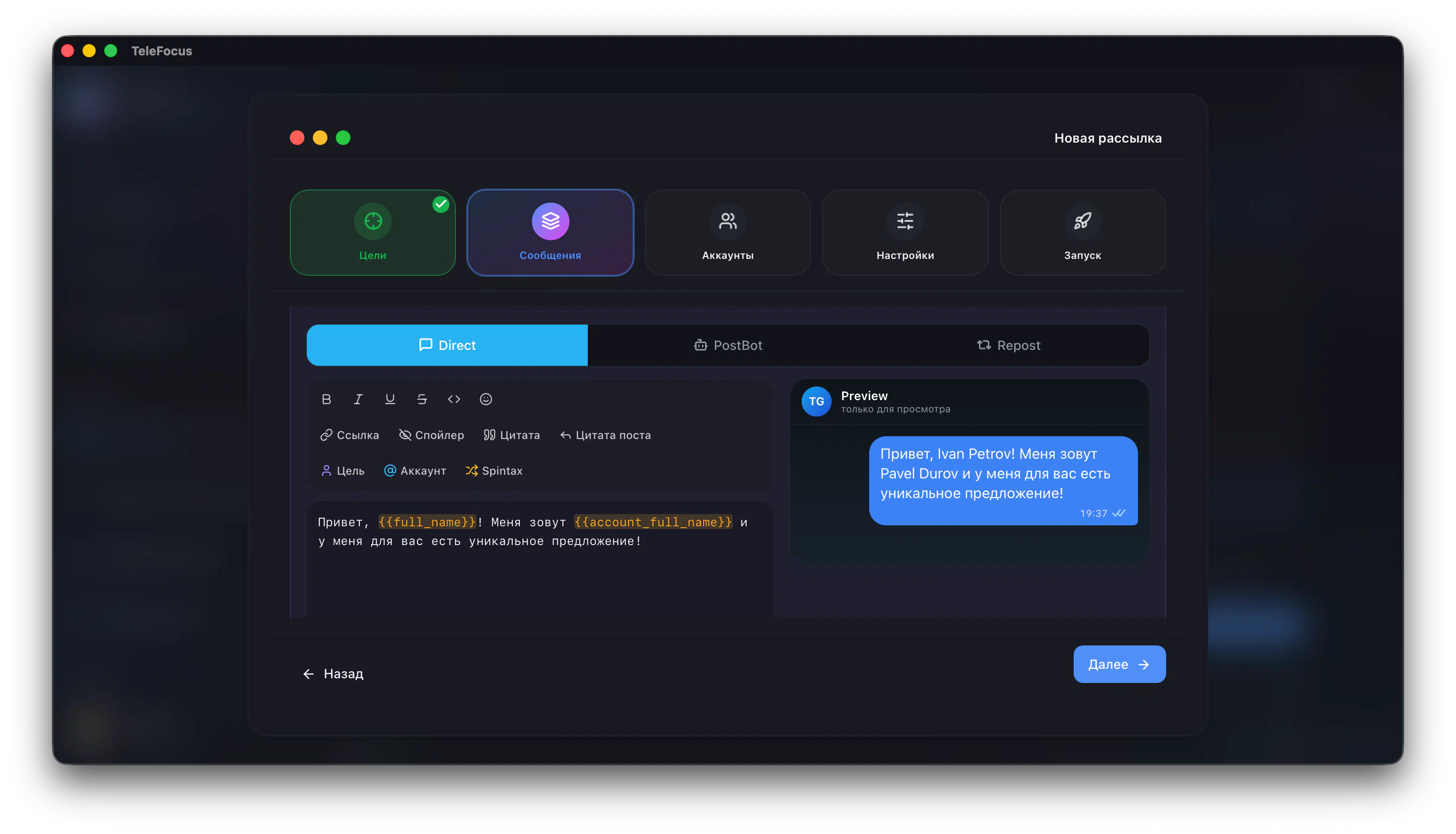This screenshot has height=834, width=1456.
Task: Open the emoji picker
Action: [485, 399]
